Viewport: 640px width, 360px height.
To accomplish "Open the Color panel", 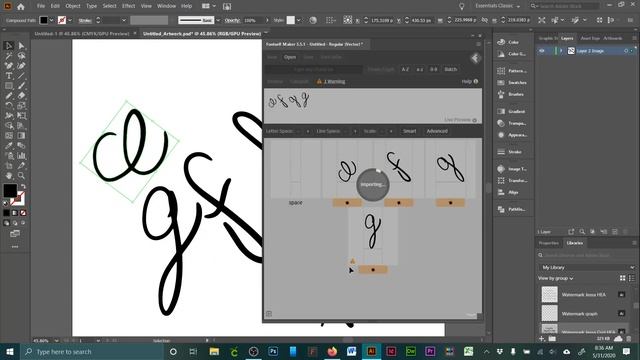I will tap(508, 42).
